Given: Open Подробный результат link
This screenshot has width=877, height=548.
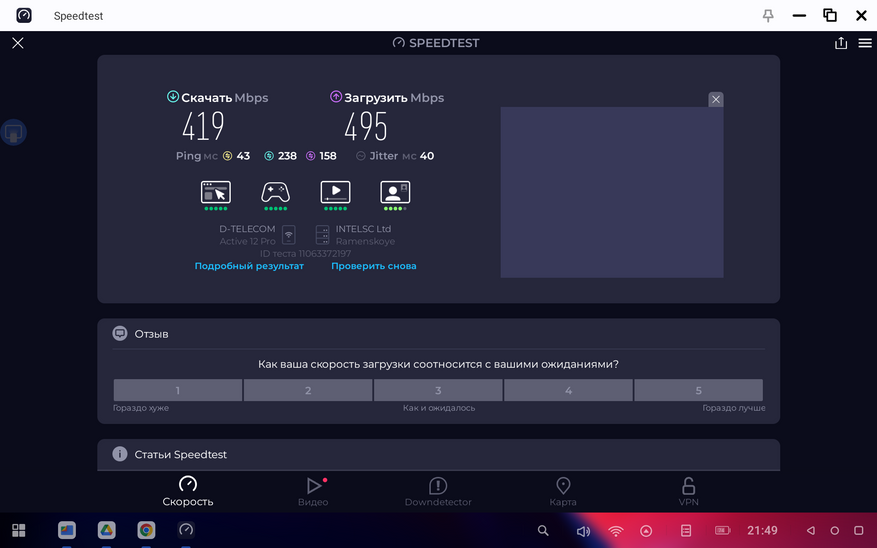Looking at the screenshot, I should (x=249, y=266).
